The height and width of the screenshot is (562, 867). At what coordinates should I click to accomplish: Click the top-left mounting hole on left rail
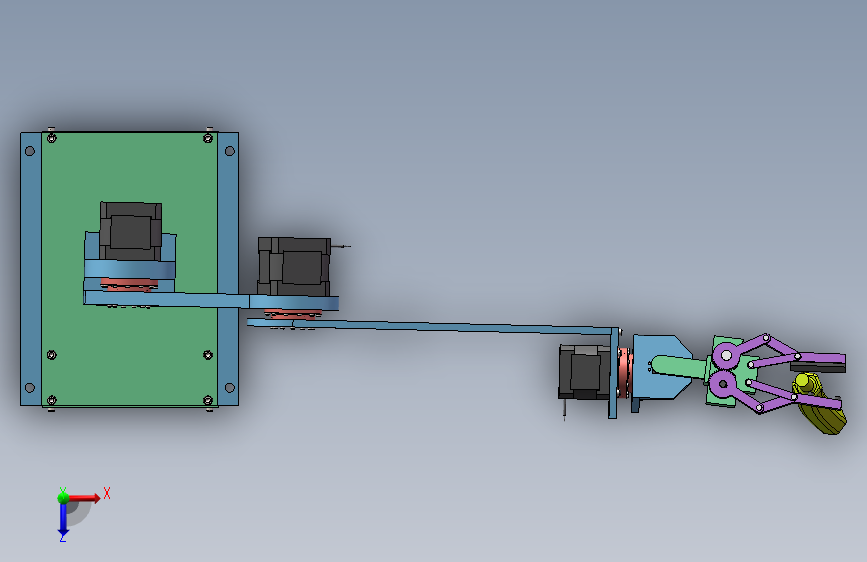coord(30,150)
